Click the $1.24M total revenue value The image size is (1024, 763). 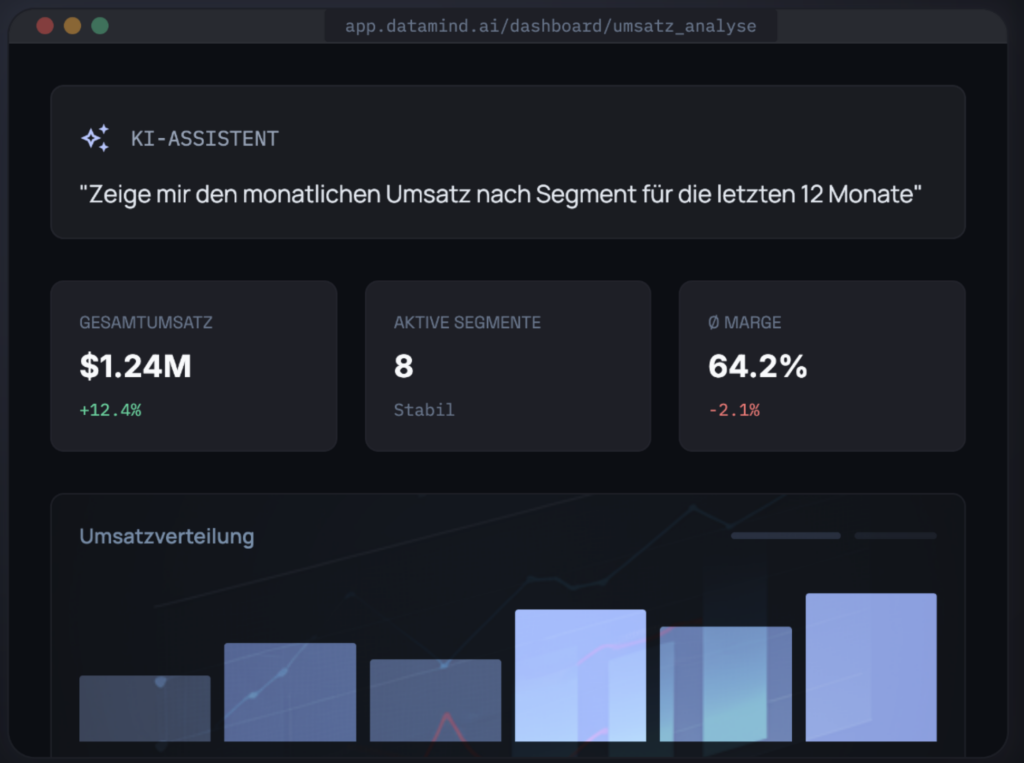pos(135,366)
